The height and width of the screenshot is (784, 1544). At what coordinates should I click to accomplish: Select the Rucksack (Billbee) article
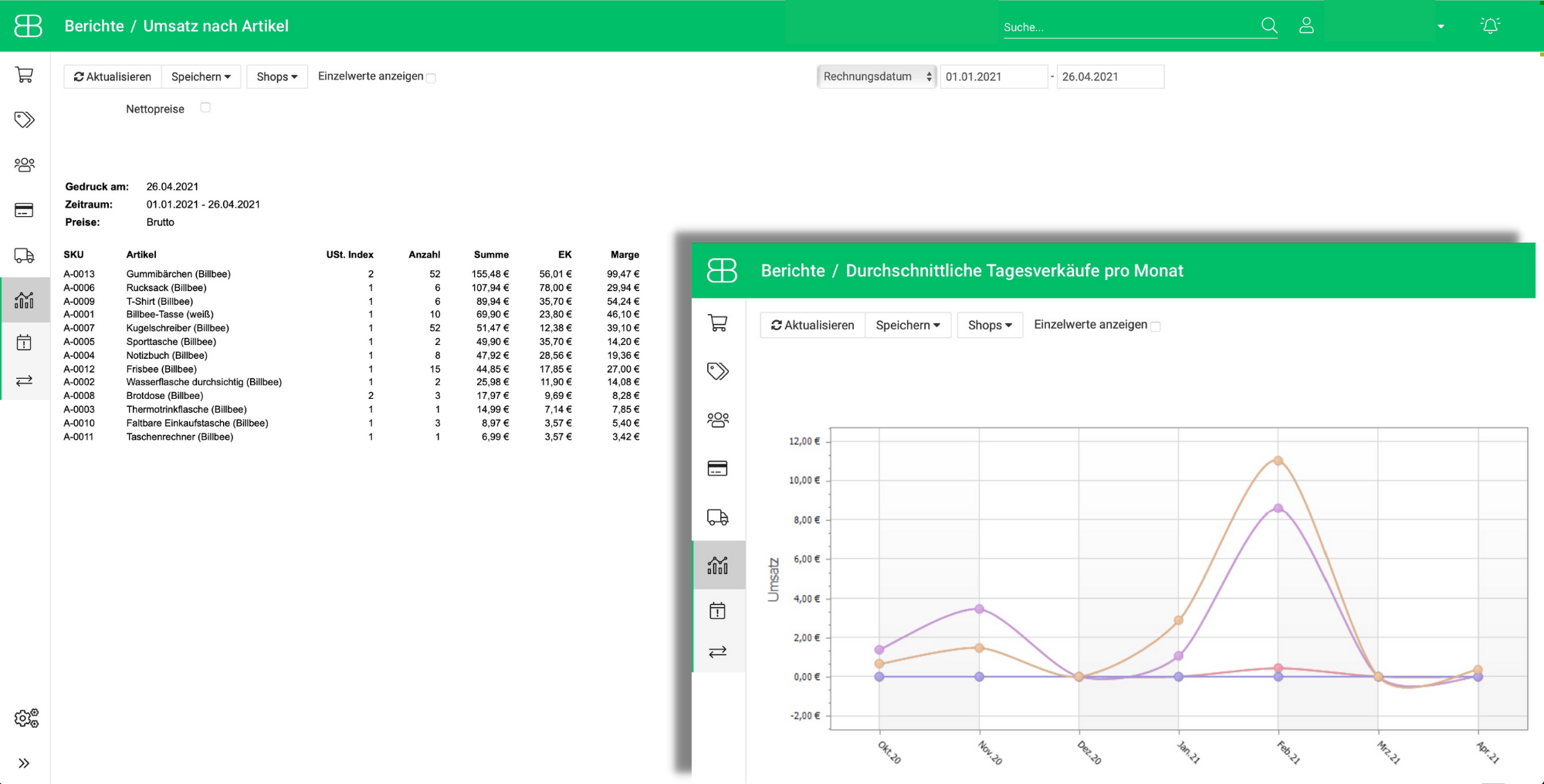[x=167, y=288]
